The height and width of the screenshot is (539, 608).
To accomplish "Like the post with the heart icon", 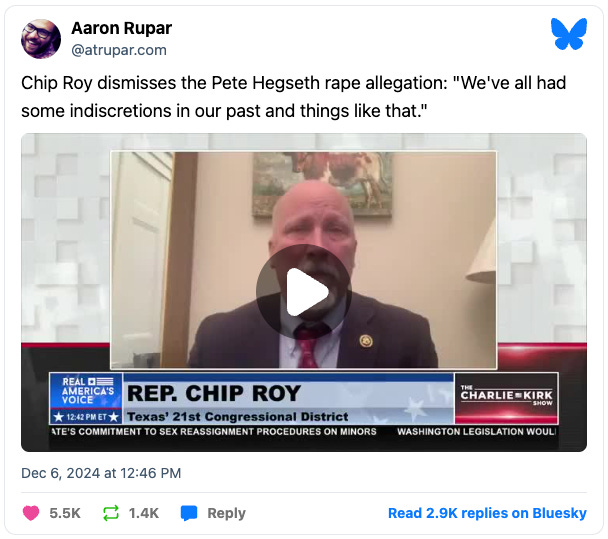I will (x=31, y=513).
